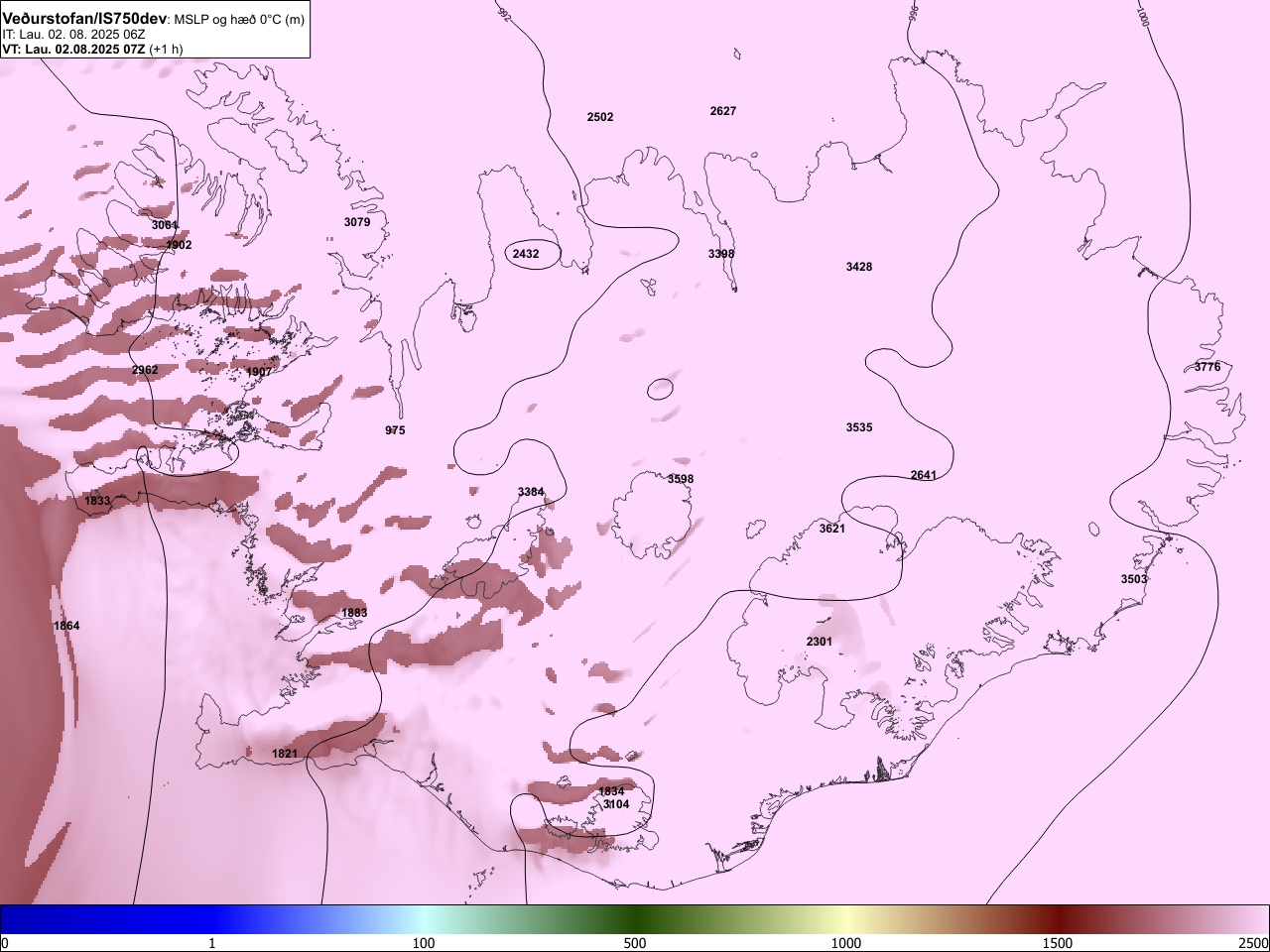Image resolution: width=1270 pixels, height=952 pixels.
Task: Click the 3428 height value
Action: click(x=859, y=267)
